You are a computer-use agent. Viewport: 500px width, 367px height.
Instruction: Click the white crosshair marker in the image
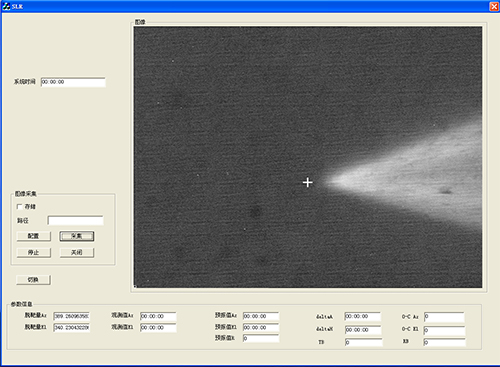coord(307,182)
